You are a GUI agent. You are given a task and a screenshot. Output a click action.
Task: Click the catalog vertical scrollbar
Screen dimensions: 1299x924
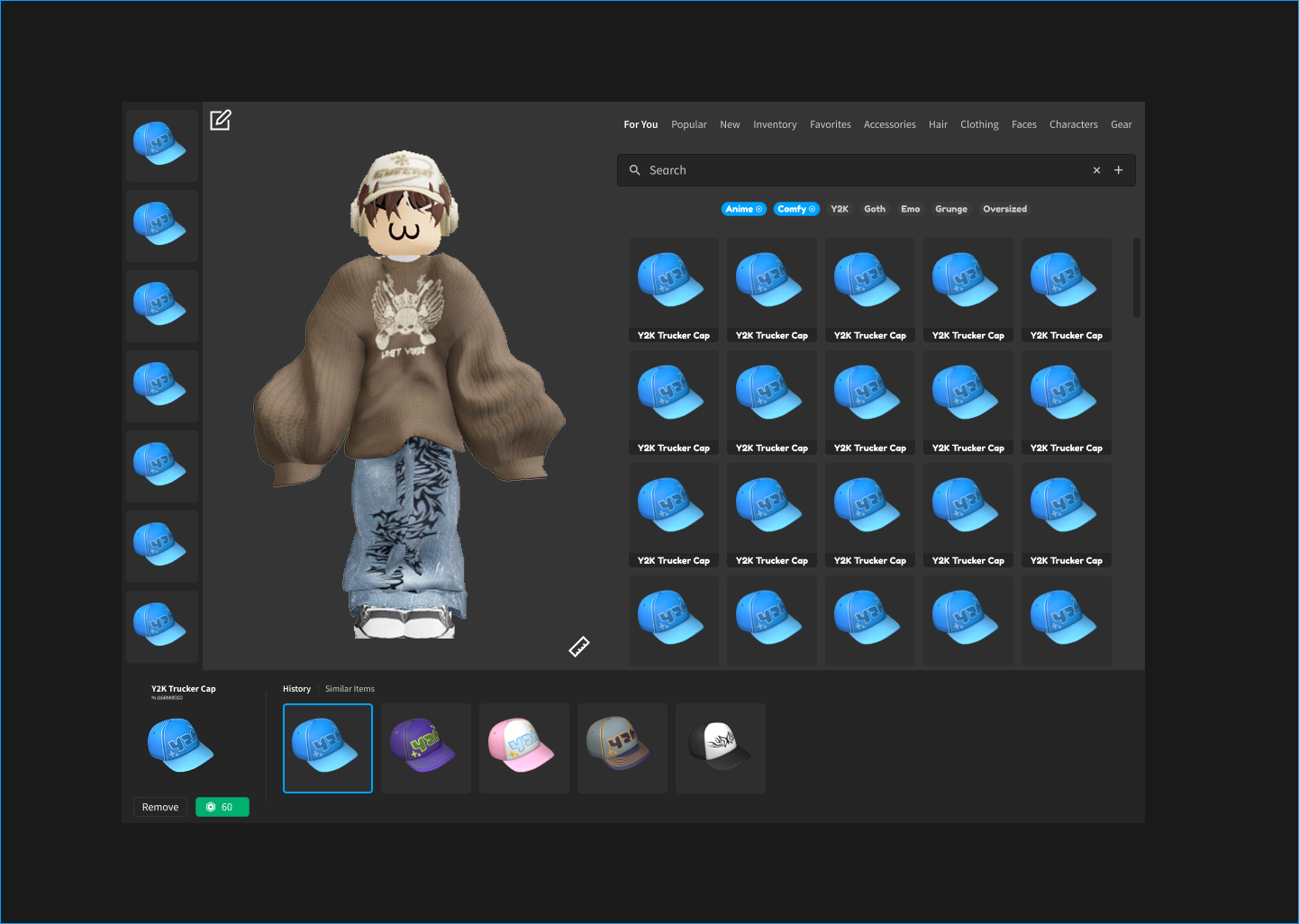[1137, 277]
